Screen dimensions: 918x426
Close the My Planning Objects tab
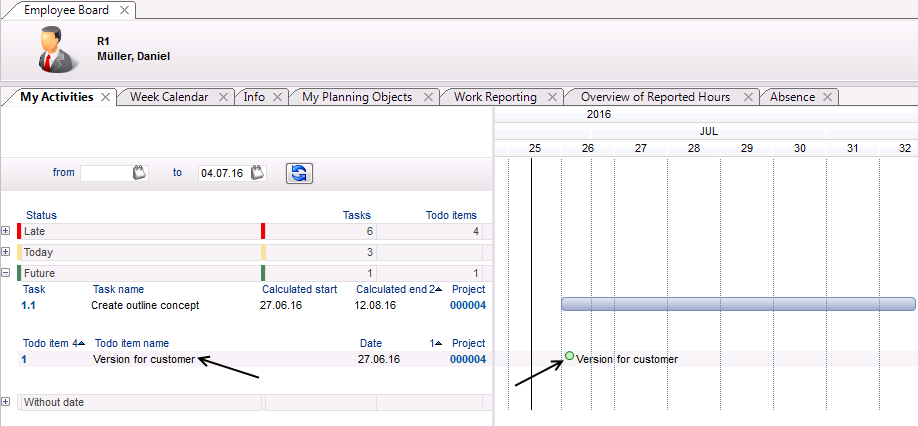(x=428, y=97)
